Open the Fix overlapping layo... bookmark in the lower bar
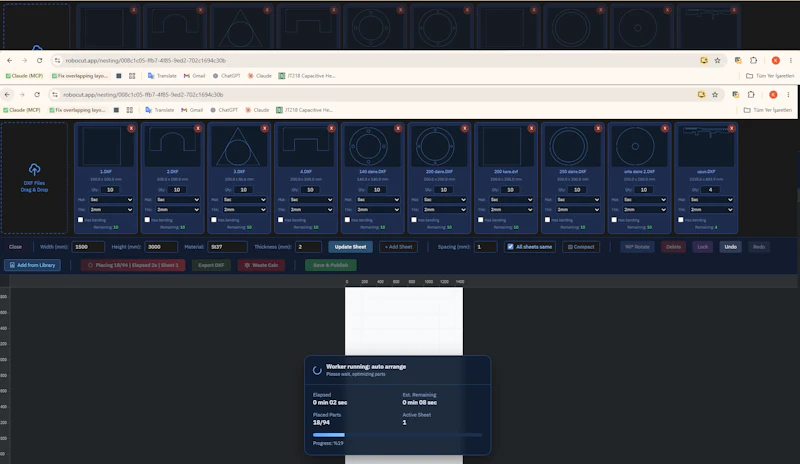This screenshot has width=800, height=464. pyautogui.click(x=78, y=110)
